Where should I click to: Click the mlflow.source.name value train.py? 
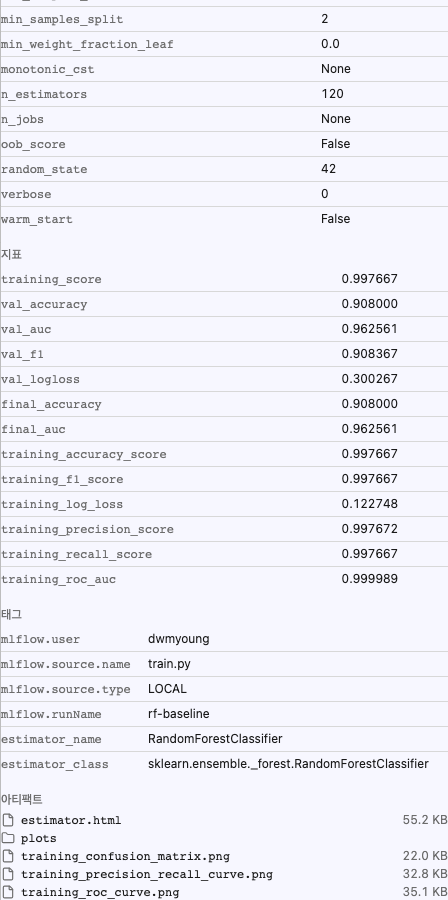(169, 664)
